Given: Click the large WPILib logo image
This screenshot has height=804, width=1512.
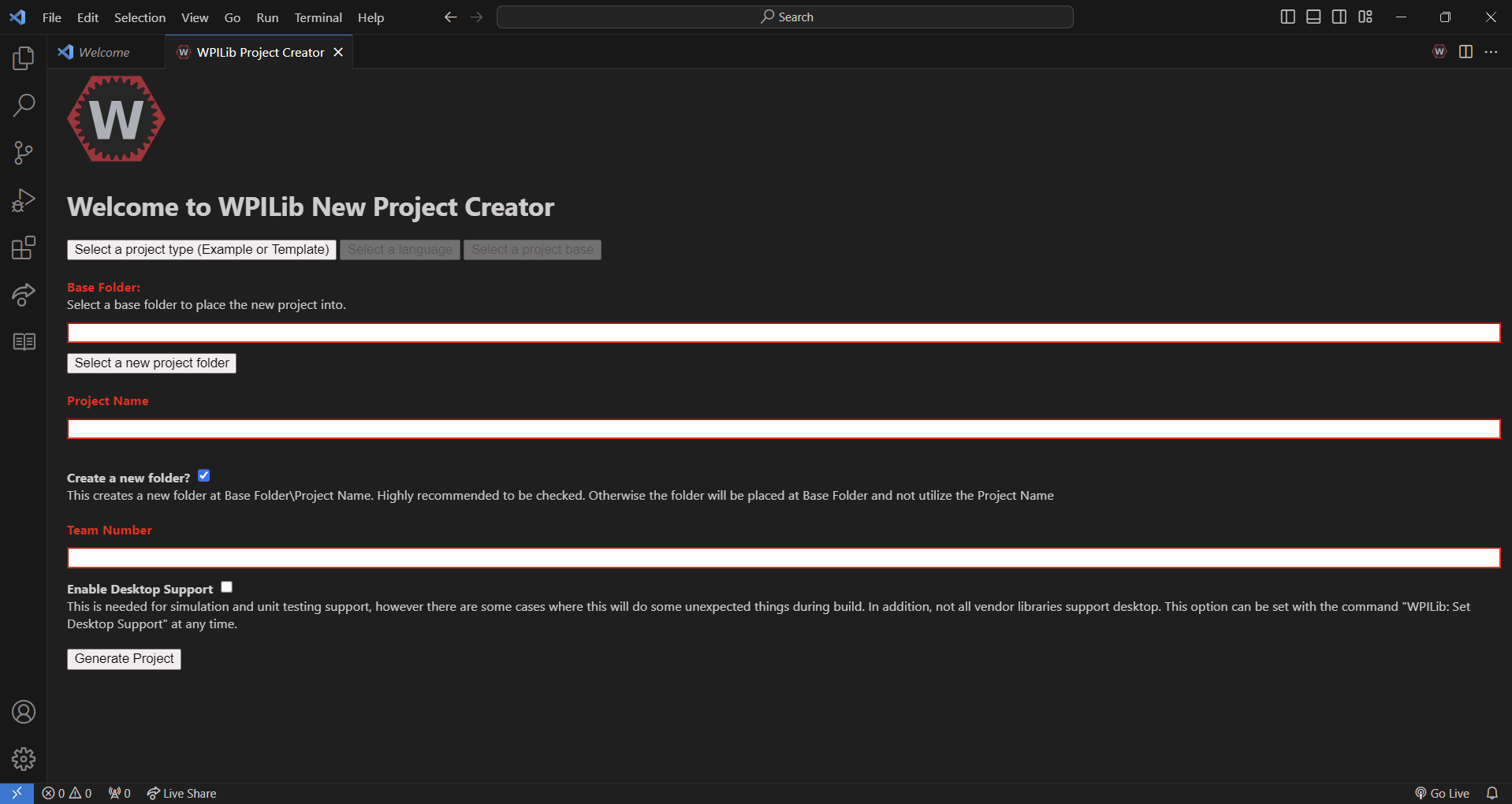Looking at the screenshot, I should coord(116,119).
